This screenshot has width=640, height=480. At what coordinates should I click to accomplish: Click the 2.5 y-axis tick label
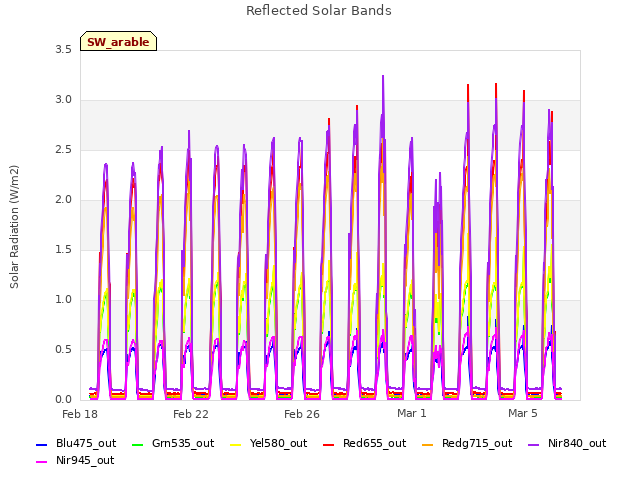[x=64, y=150]
